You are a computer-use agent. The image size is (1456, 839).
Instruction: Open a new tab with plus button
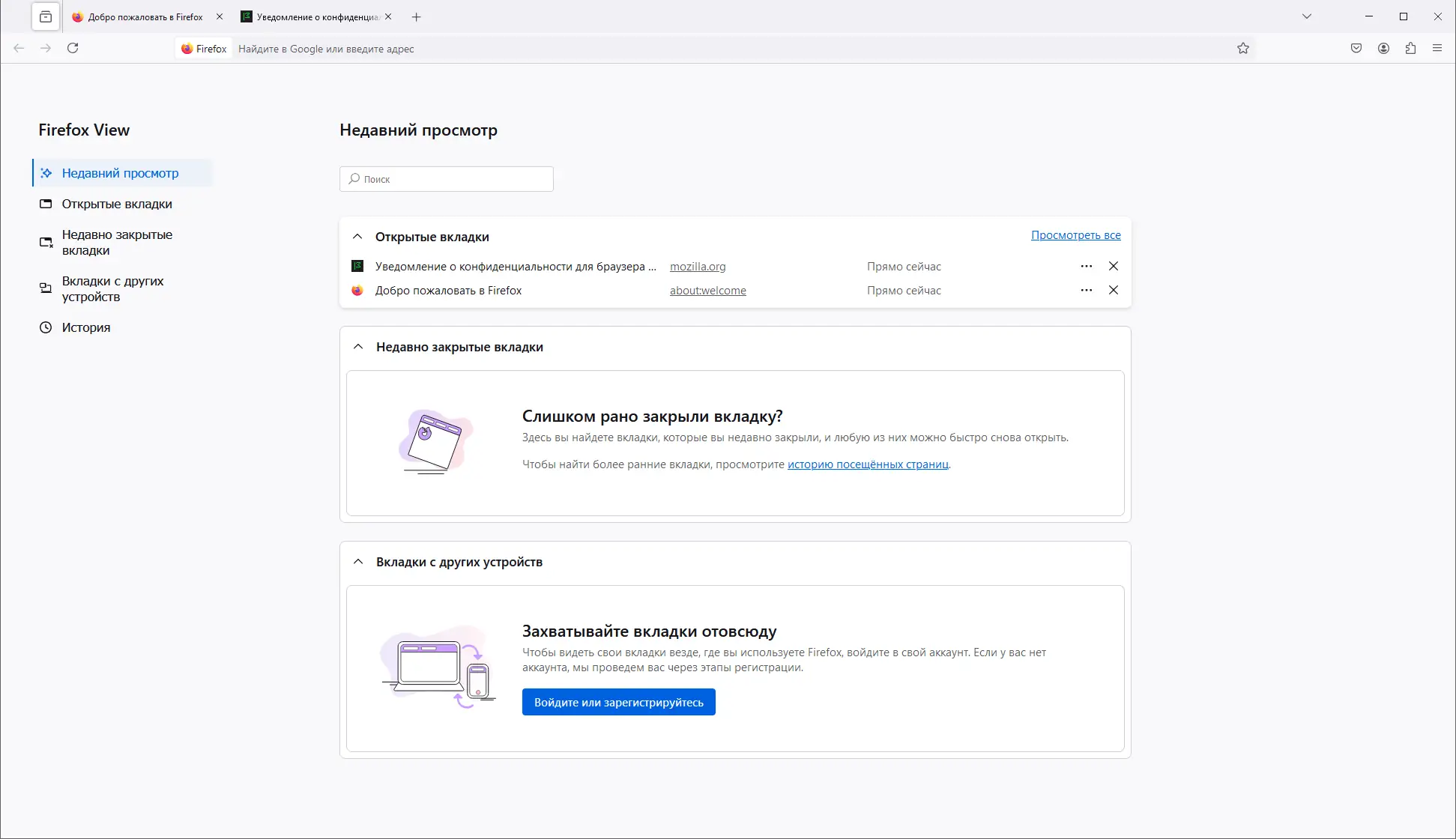(x=417, y=16)
